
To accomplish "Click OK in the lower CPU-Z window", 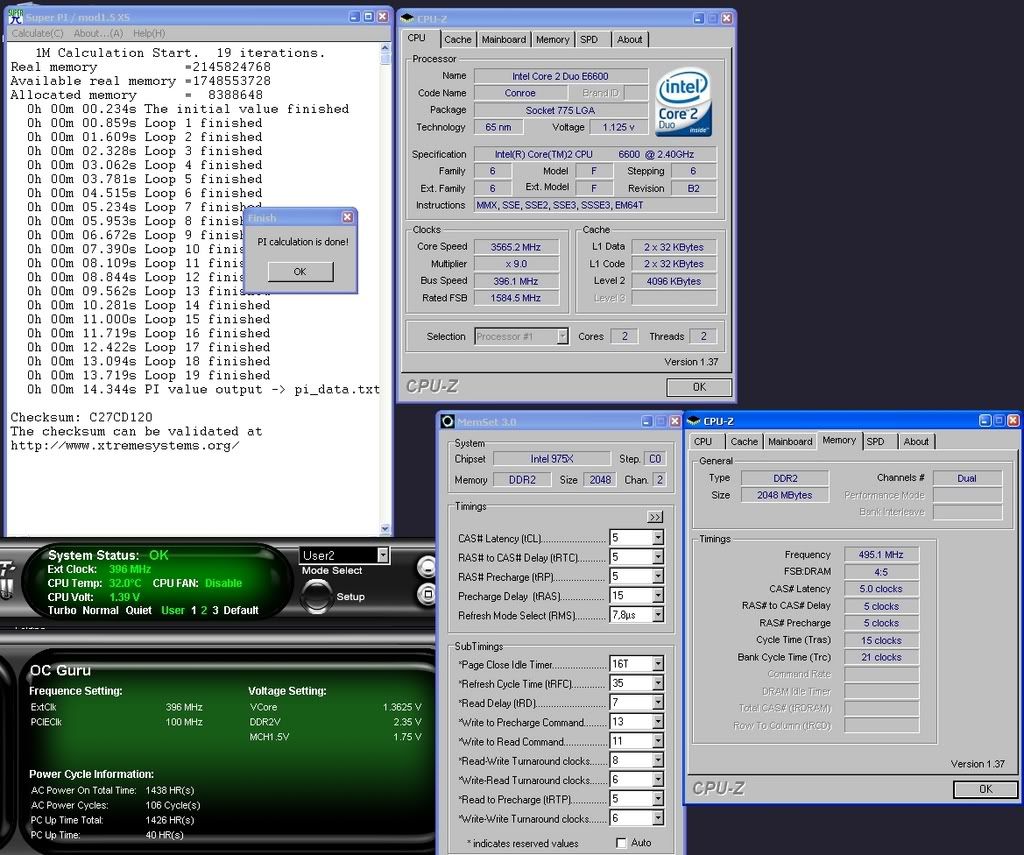I will [985, 789].
